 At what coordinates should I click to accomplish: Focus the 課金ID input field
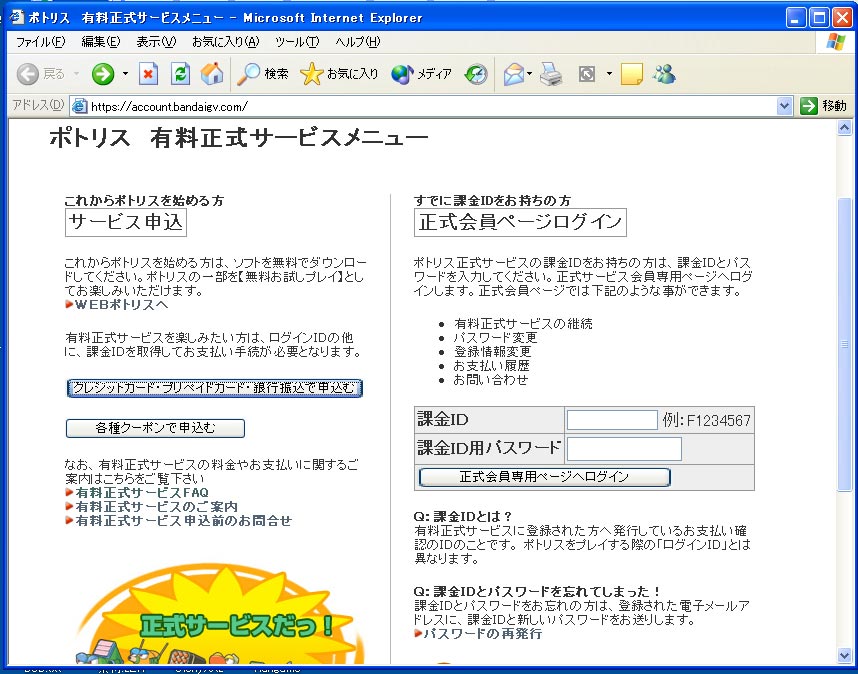[x=612, y=420]
